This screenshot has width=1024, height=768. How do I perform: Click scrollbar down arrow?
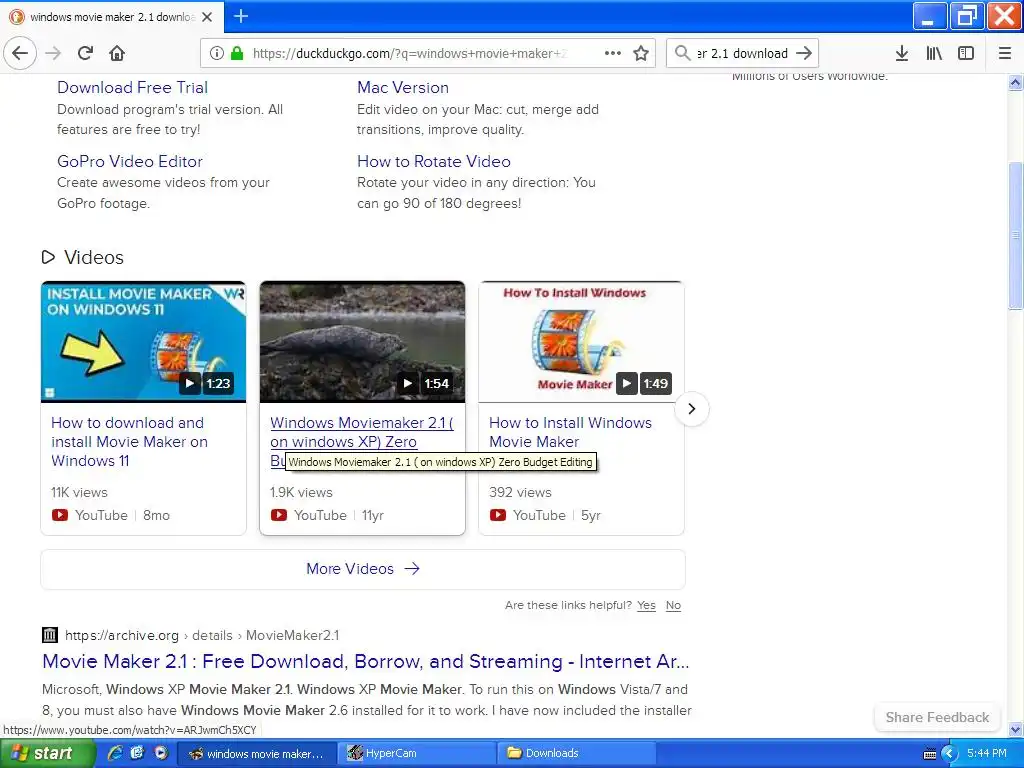click(1015, 729)
